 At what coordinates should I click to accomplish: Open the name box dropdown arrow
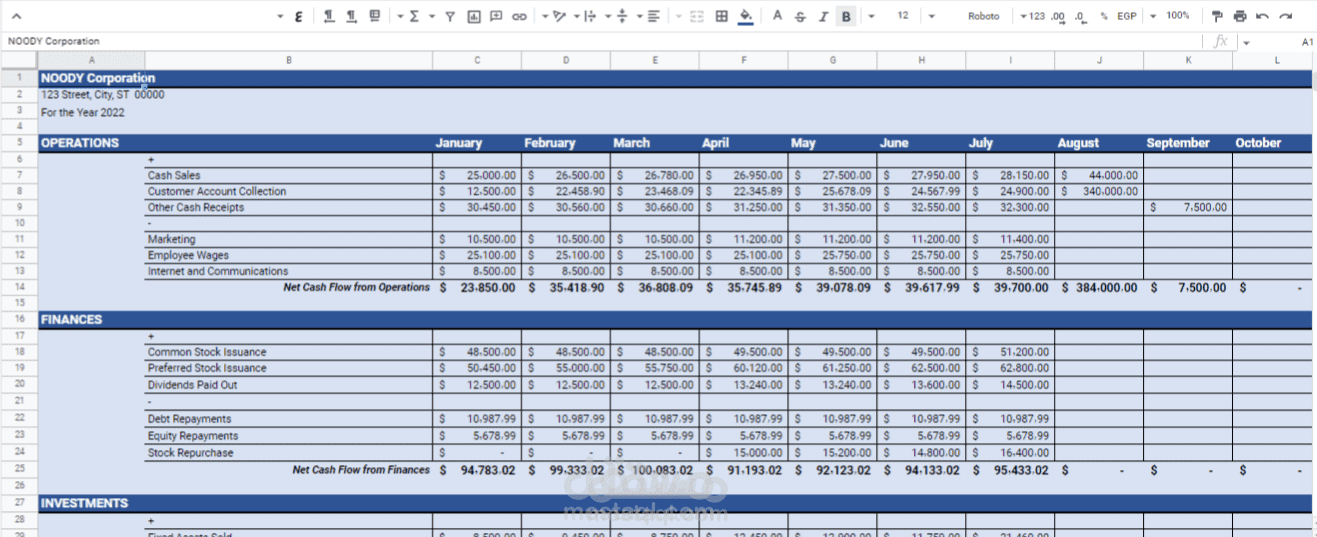1246,42
